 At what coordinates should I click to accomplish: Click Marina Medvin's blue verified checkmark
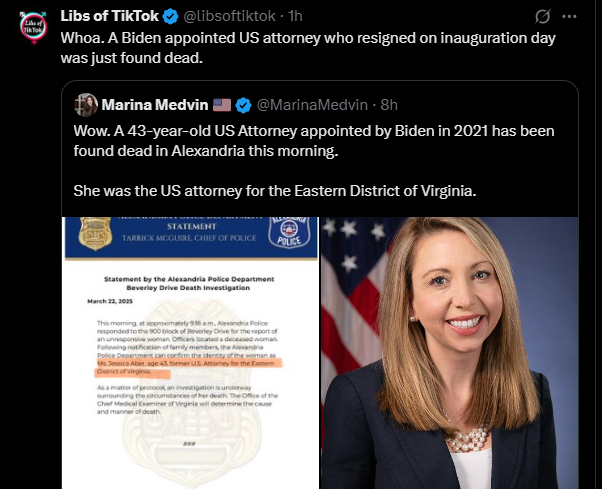243,105
